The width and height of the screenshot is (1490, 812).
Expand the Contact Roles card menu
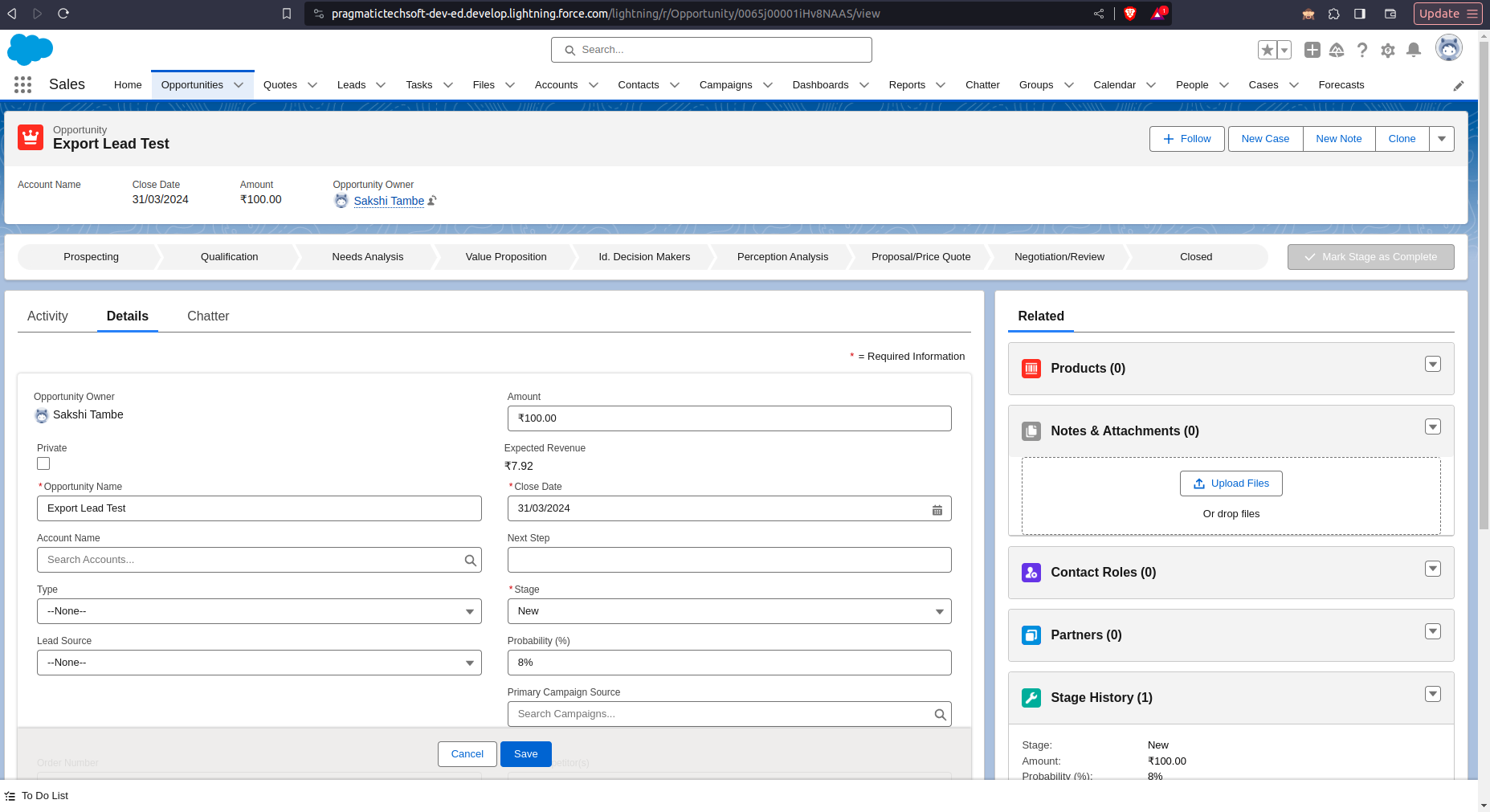[1433, 569]
